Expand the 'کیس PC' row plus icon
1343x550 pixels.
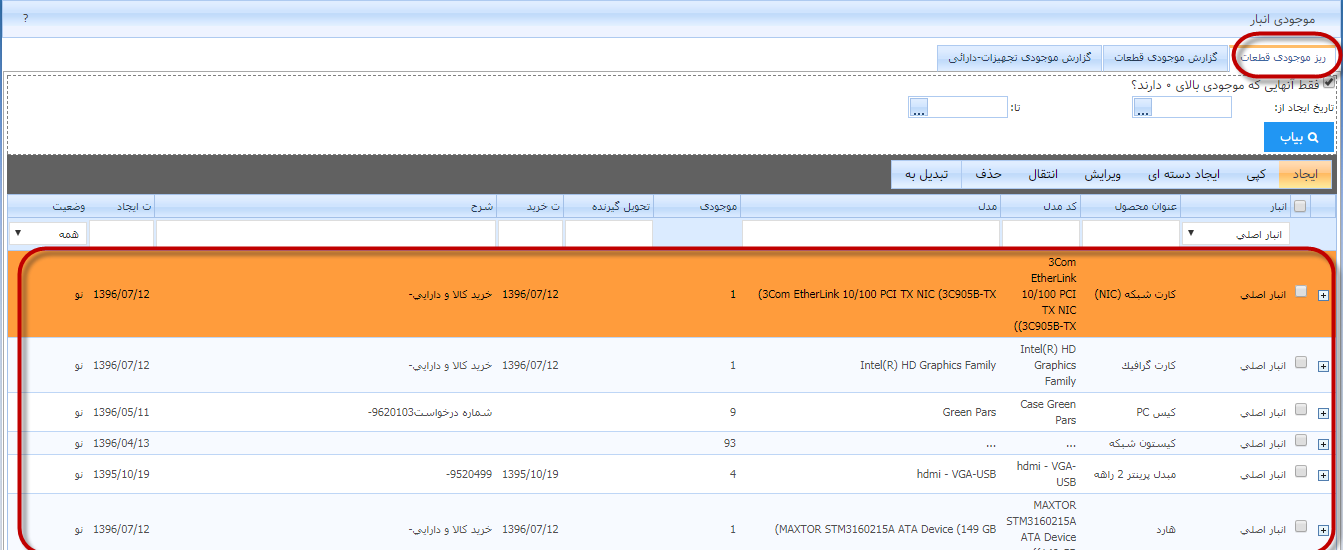tap(1324, 413)
